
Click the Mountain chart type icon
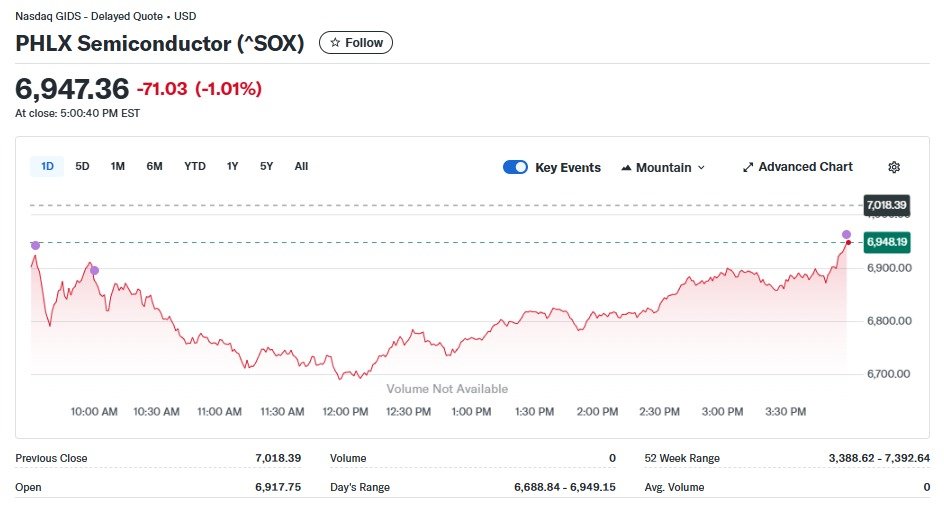tap(626, 168)
